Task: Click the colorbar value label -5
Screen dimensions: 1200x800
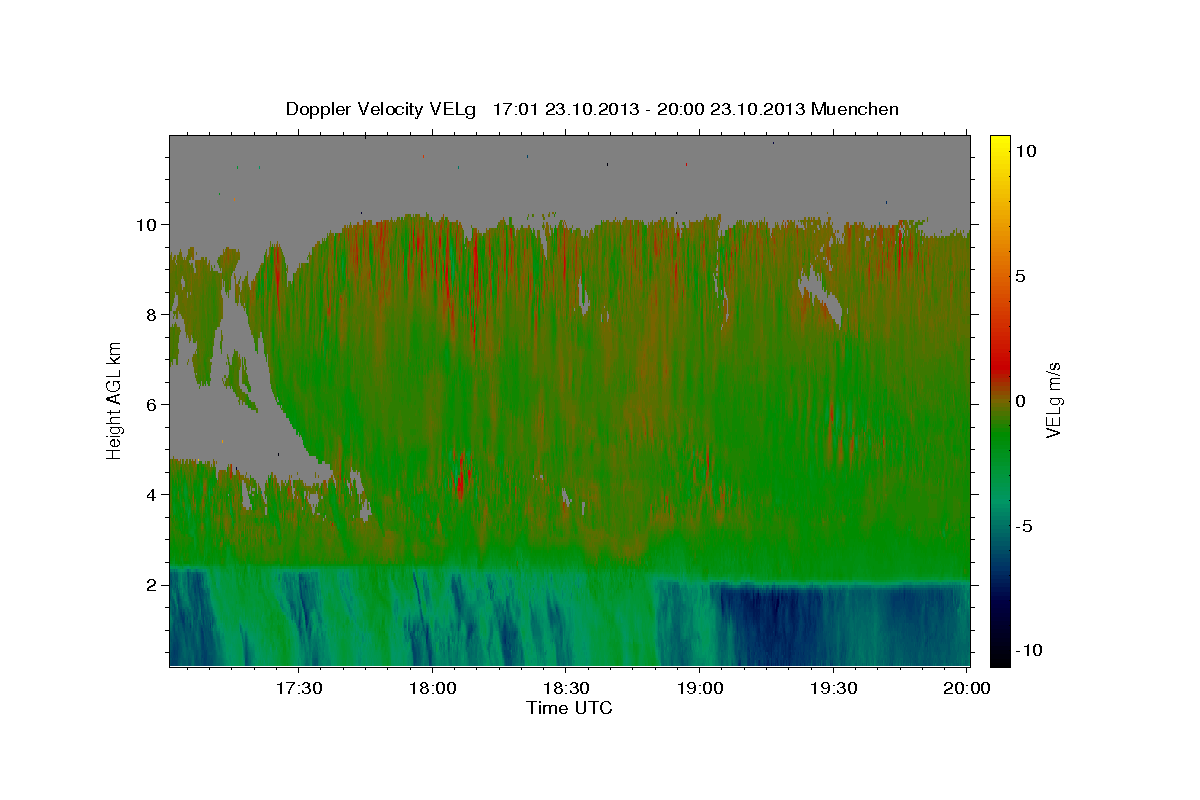Action: [x=1024, y=526]
